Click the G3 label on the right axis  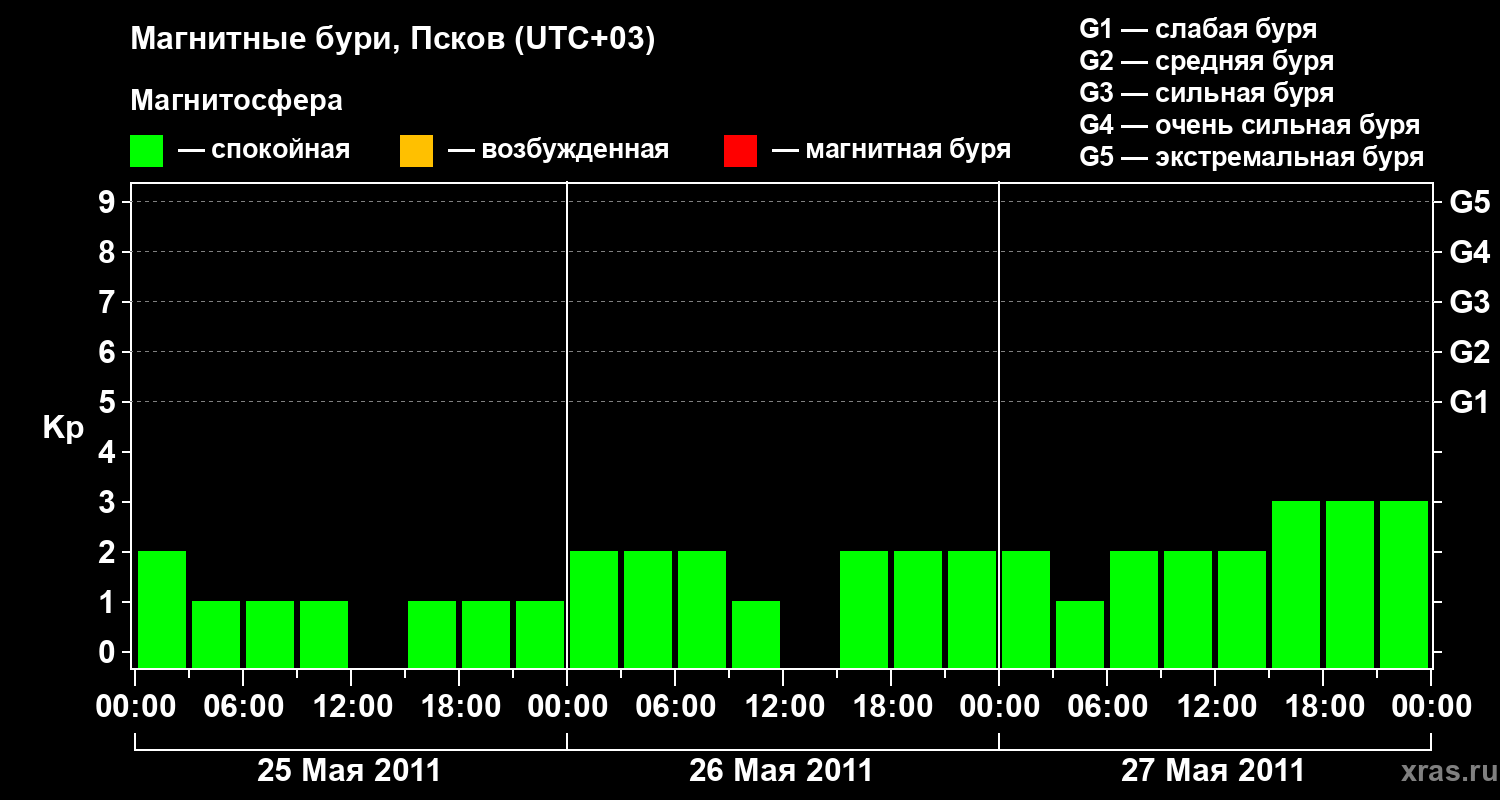[x=1470, y=302]
